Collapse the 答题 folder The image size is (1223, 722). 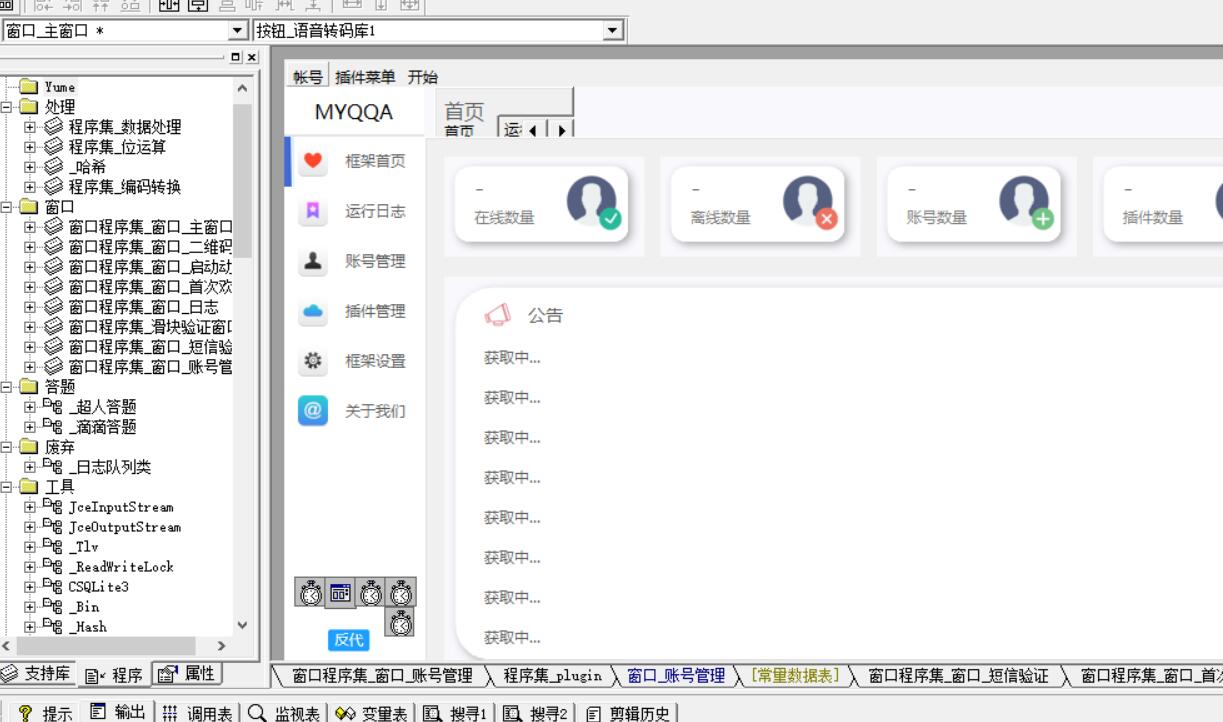pos(6,387)
